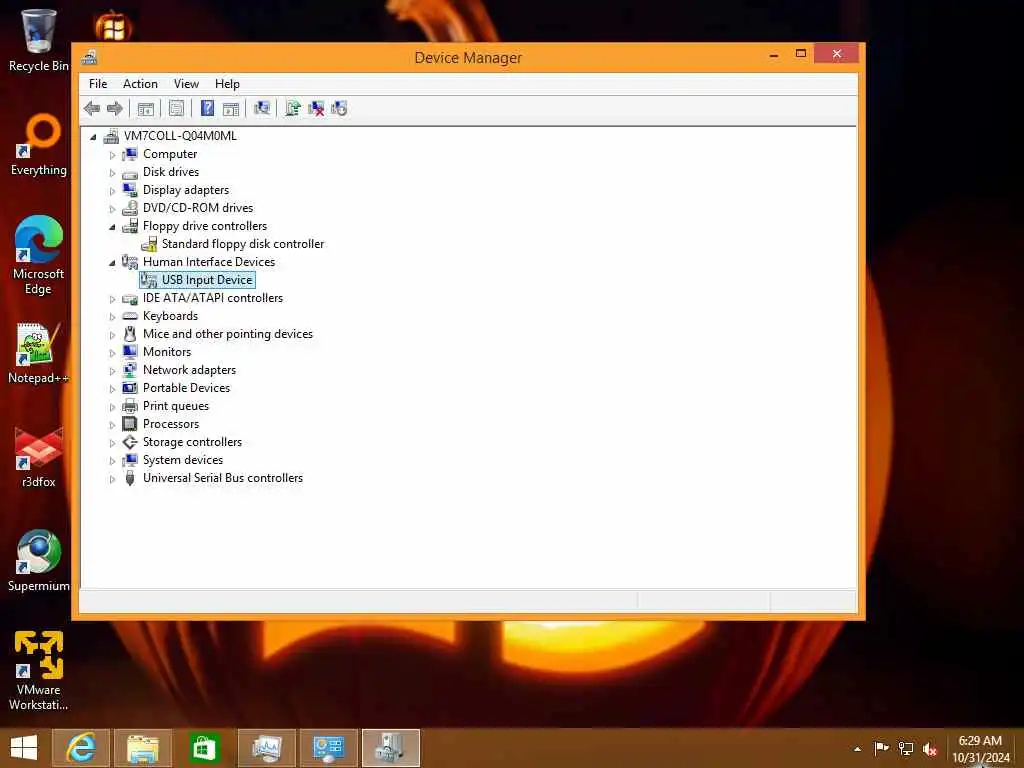Viewport: 1024px width, 768px height.
Task: Expand the Keyboards category
Action: pyautogui.click(x=112, y=317)
